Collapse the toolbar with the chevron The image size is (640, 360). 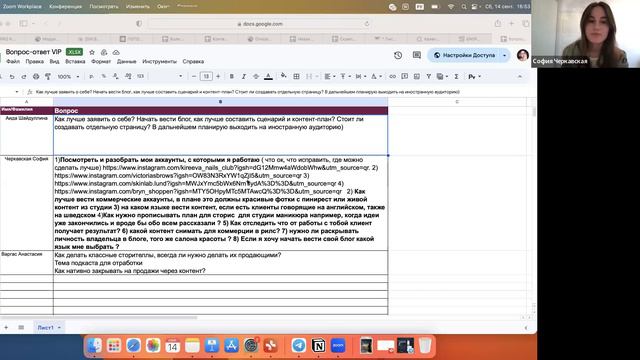click(520, 76)
